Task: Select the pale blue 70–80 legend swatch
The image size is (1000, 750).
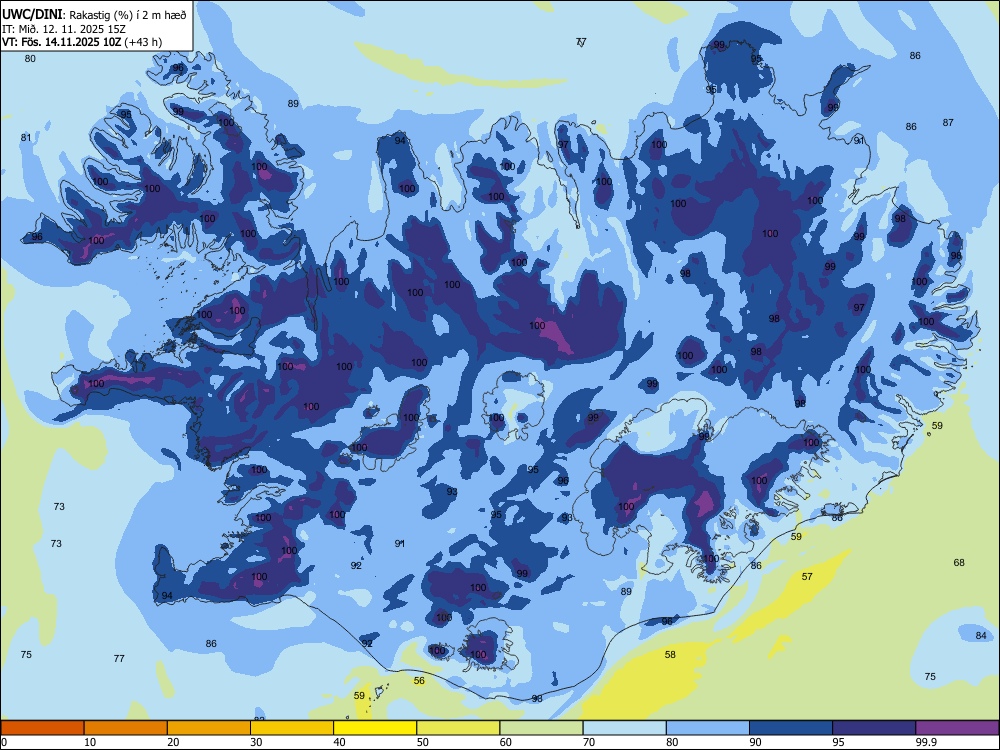Action: tap(624, 728)
